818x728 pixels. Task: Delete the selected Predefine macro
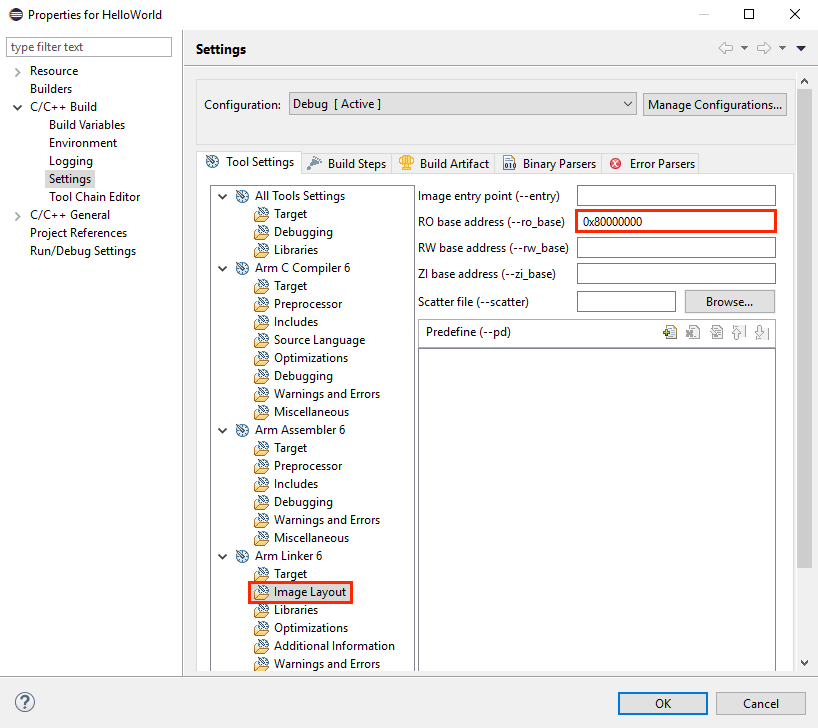[693, 332]
